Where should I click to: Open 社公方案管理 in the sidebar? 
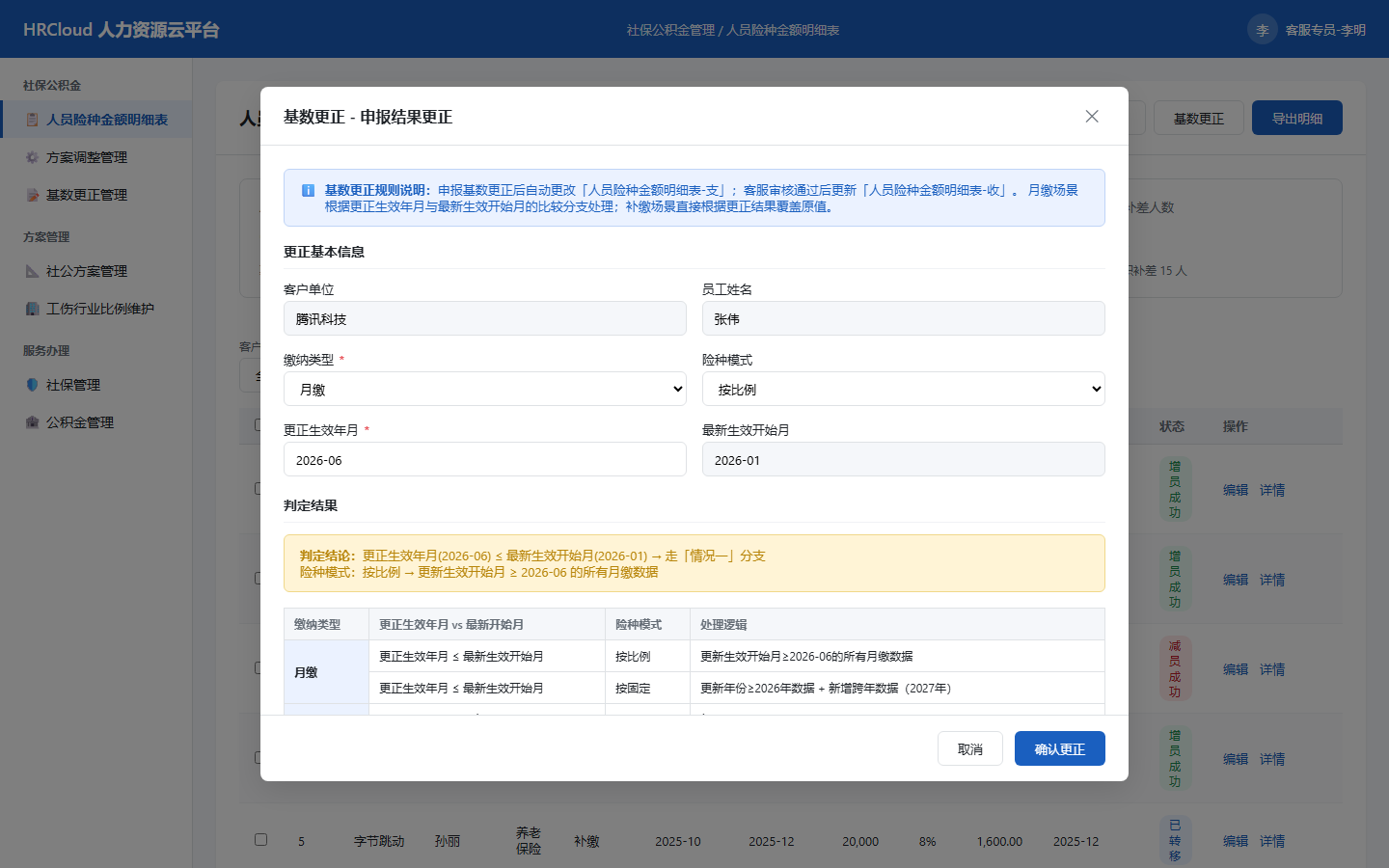pyautogui.click(x=96, y=271)
